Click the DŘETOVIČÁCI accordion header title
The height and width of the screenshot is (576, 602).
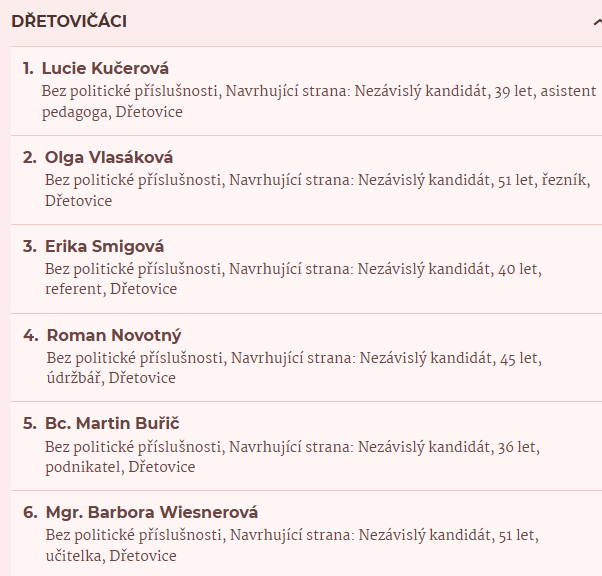tap(69, 21)
